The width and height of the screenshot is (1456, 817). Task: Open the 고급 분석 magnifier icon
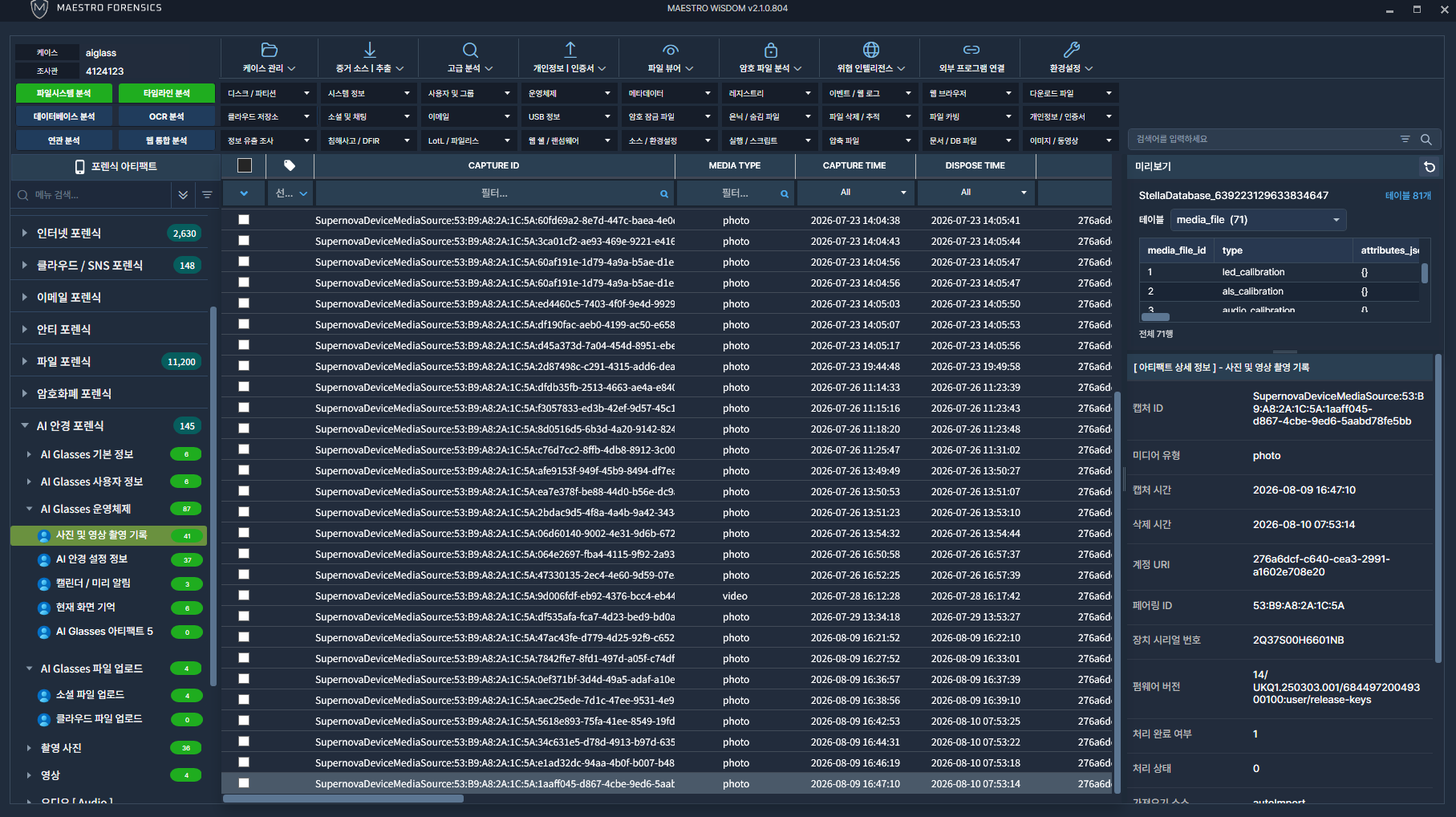point(470,50)
